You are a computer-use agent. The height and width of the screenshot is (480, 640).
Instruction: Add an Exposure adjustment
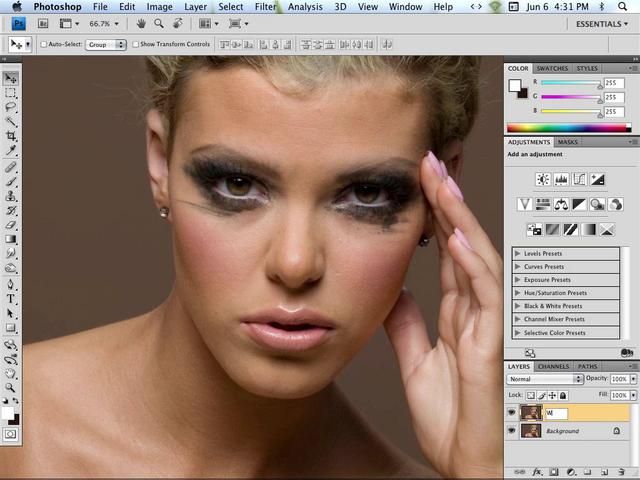598,180
